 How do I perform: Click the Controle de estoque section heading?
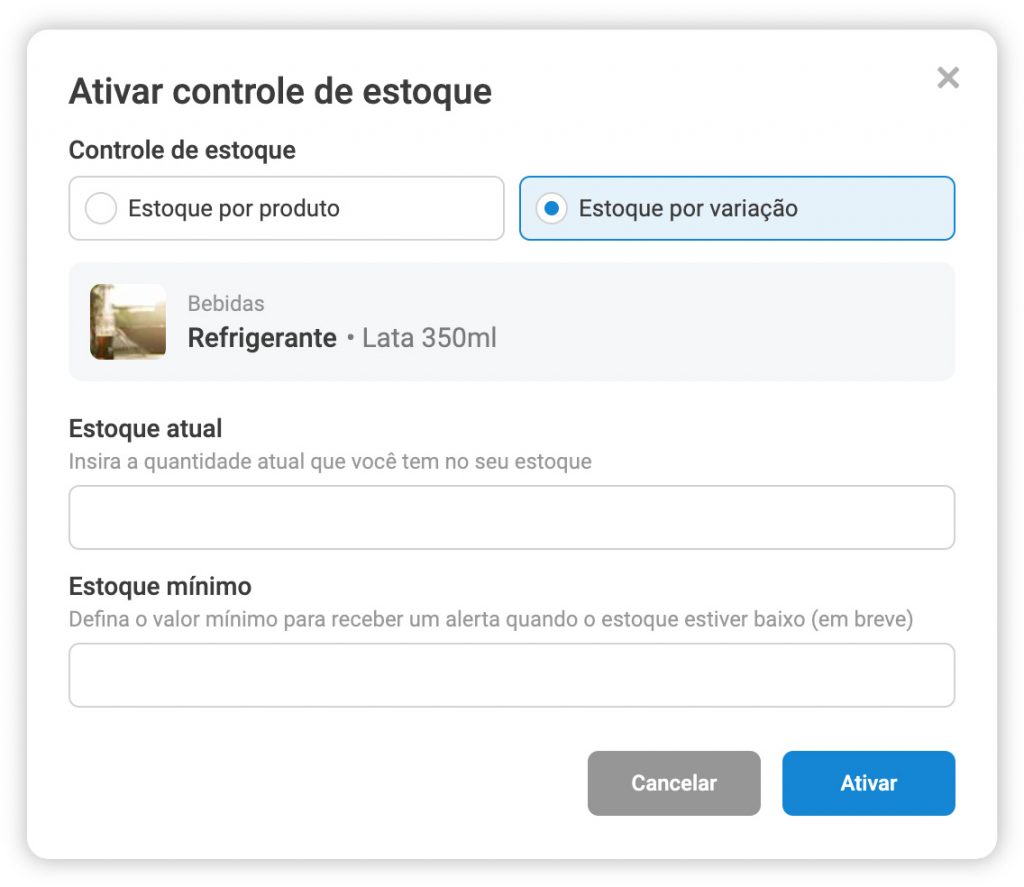coord(181,150)
